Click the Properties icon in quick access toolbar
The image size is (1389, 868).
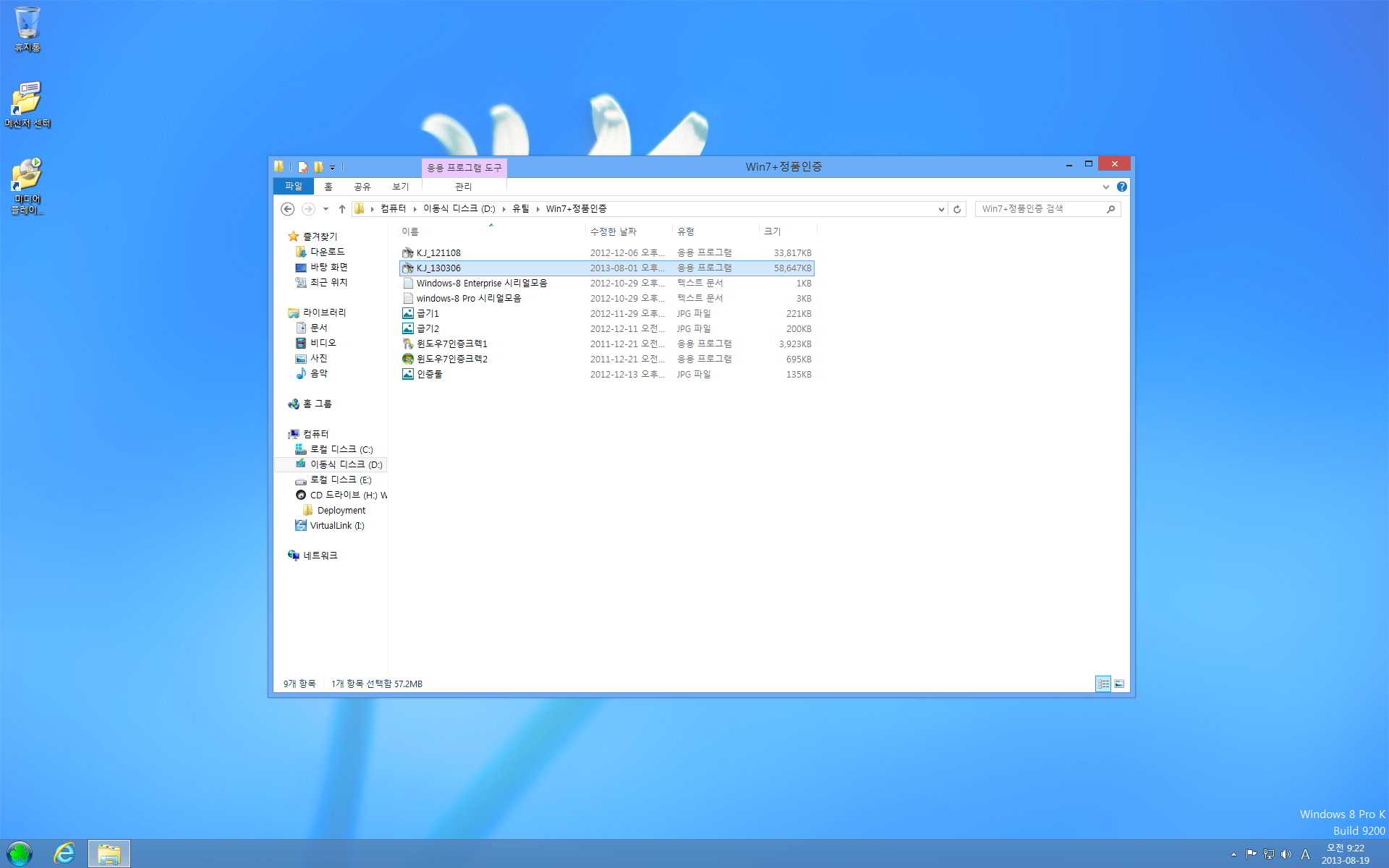pos(303,167)
